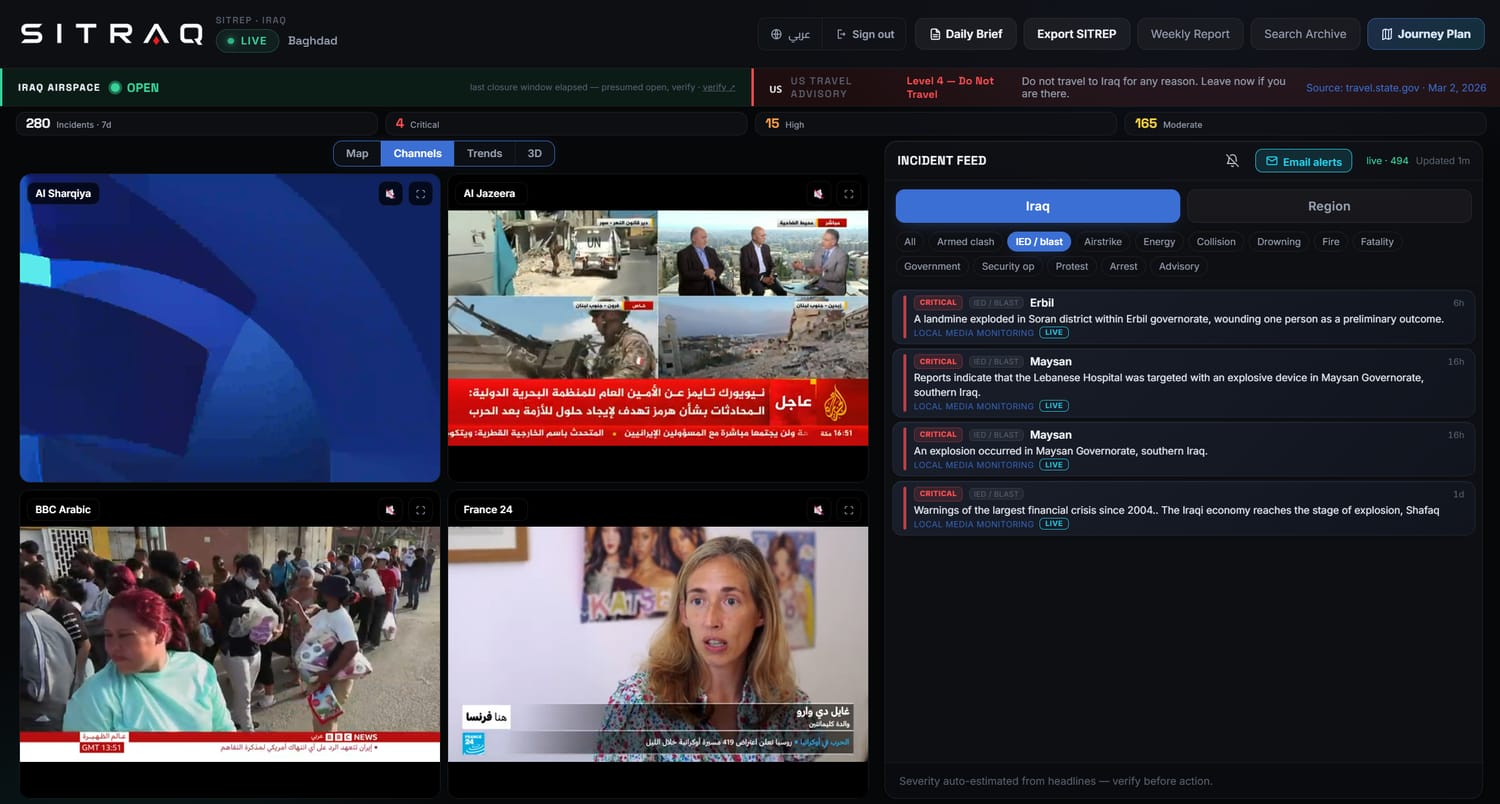
Task: Click the 'Baghdad' location label
Action: pos(312,41)
